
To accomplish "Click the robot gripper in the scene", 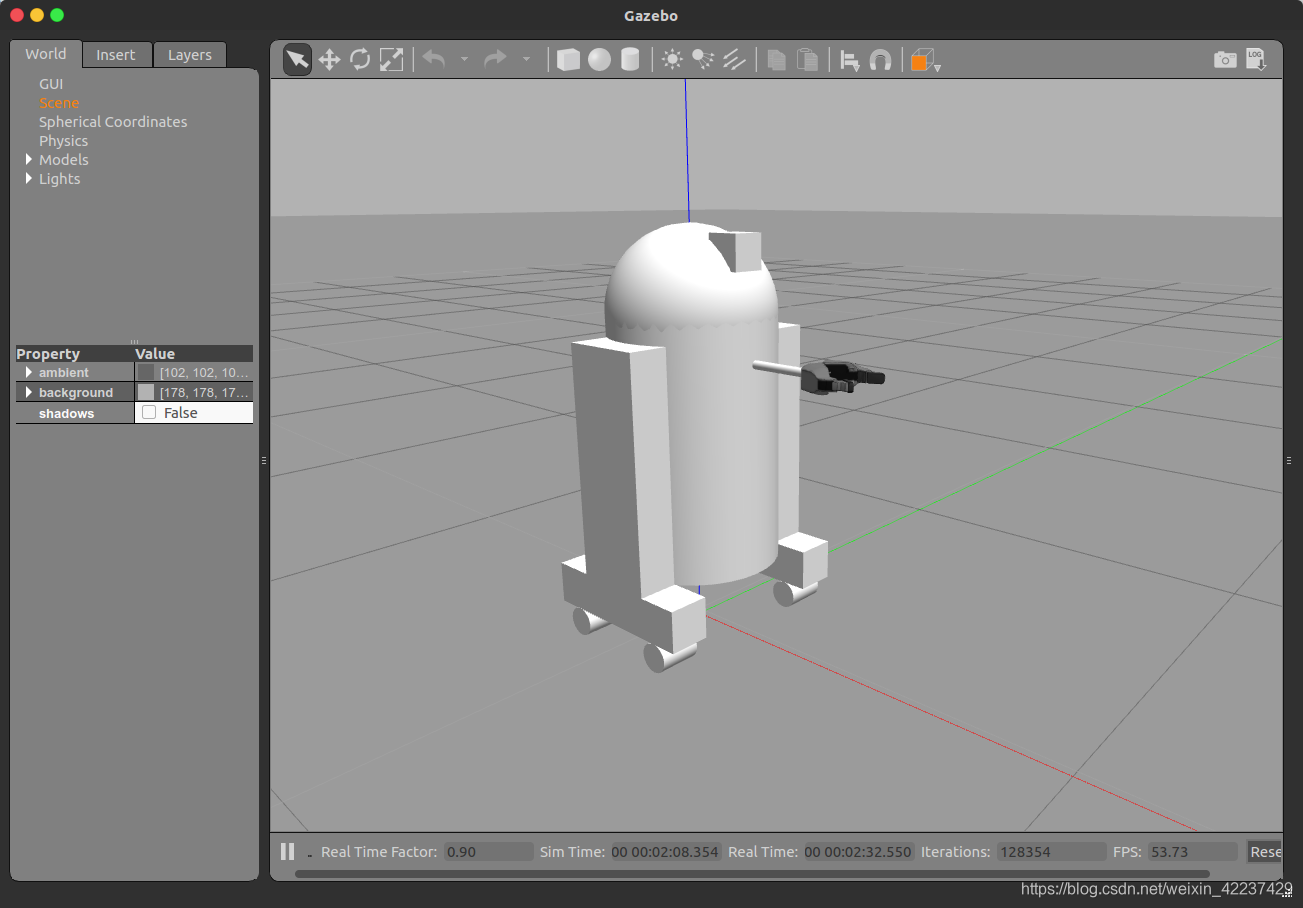I will (845, 377).
